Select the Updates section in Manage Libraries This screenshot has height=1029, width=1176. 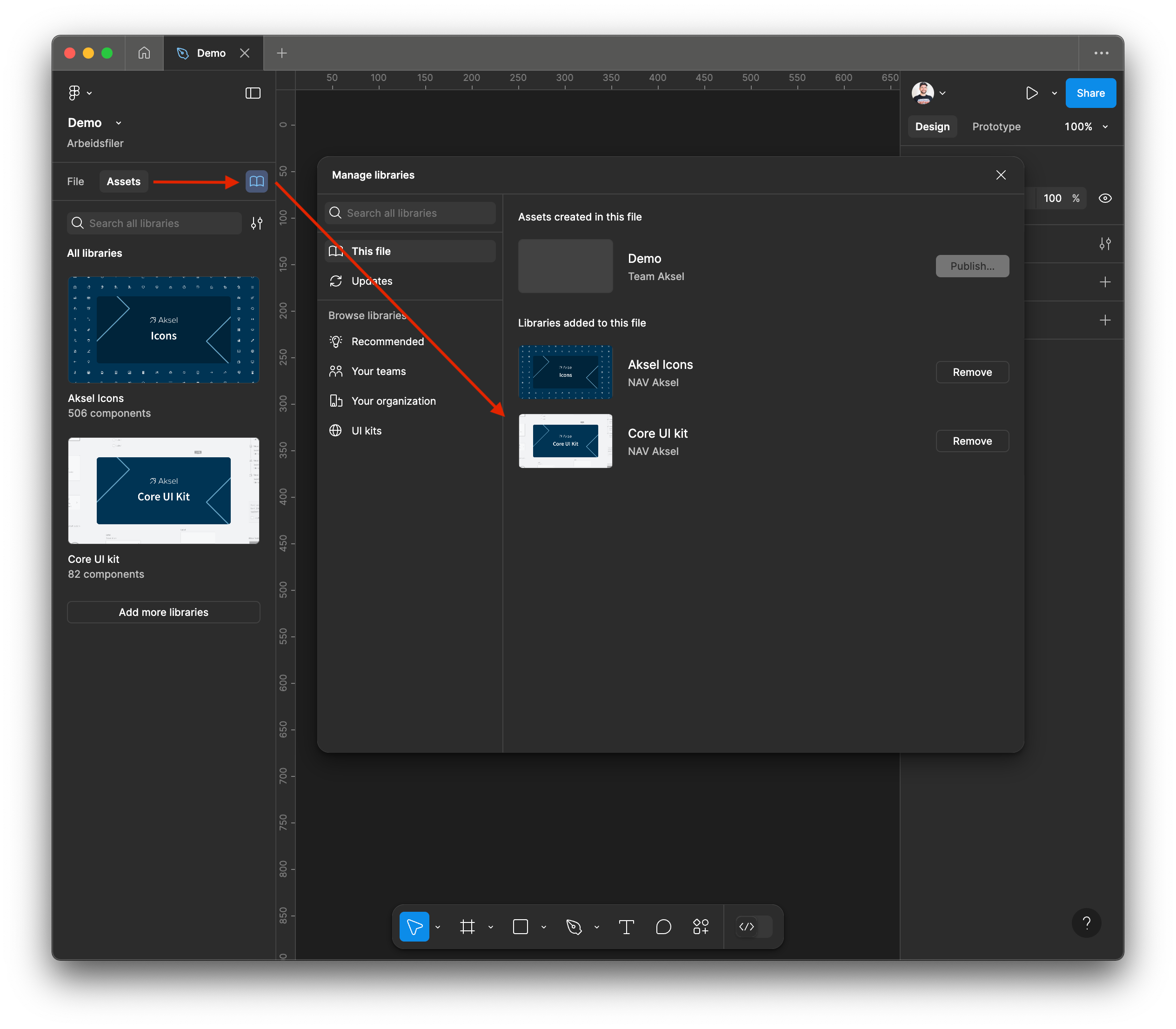tap(371, 281)
